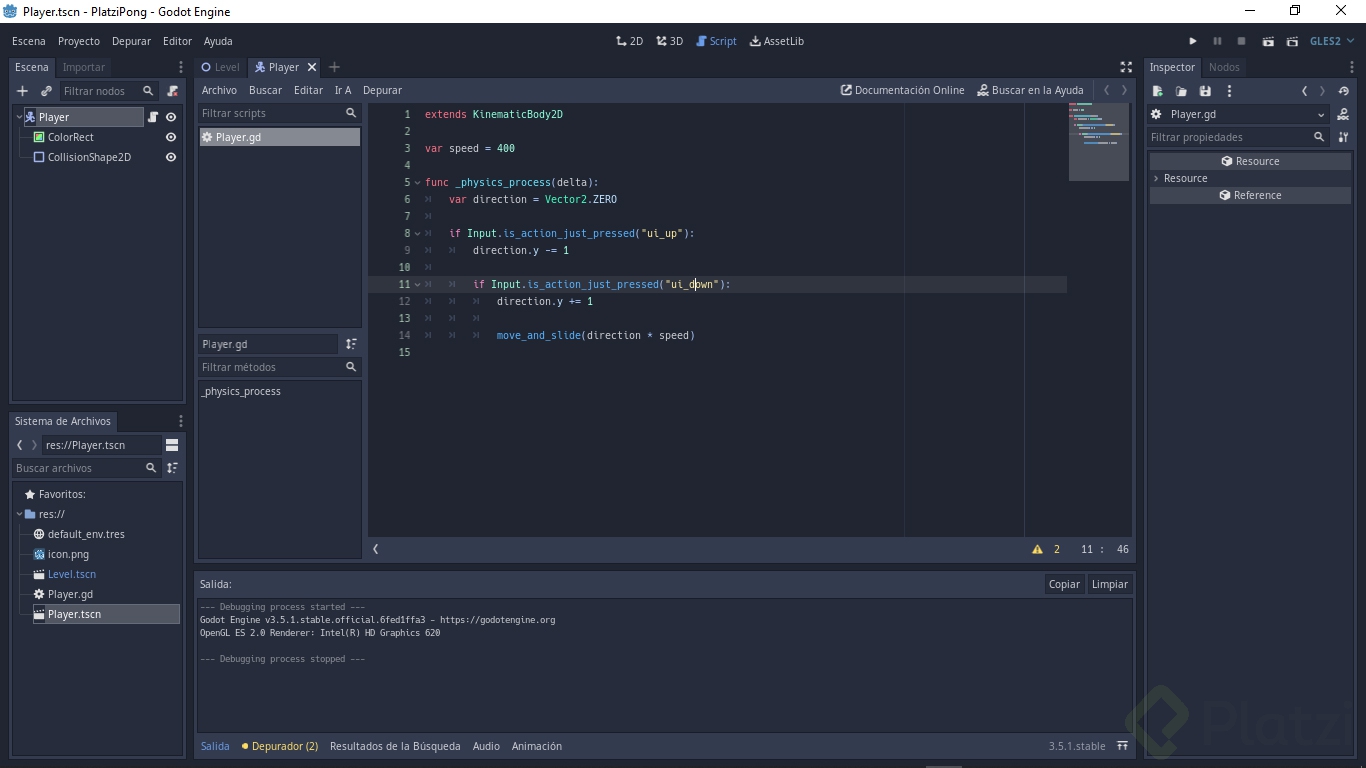Collapse the res:// folder tree
Viewport: 1366px width, 768px height.
(20, 514)
